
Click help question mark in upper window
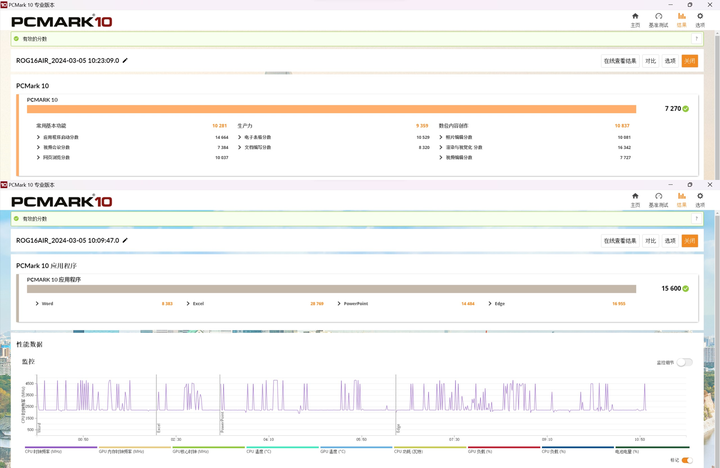tap(697, 39)
